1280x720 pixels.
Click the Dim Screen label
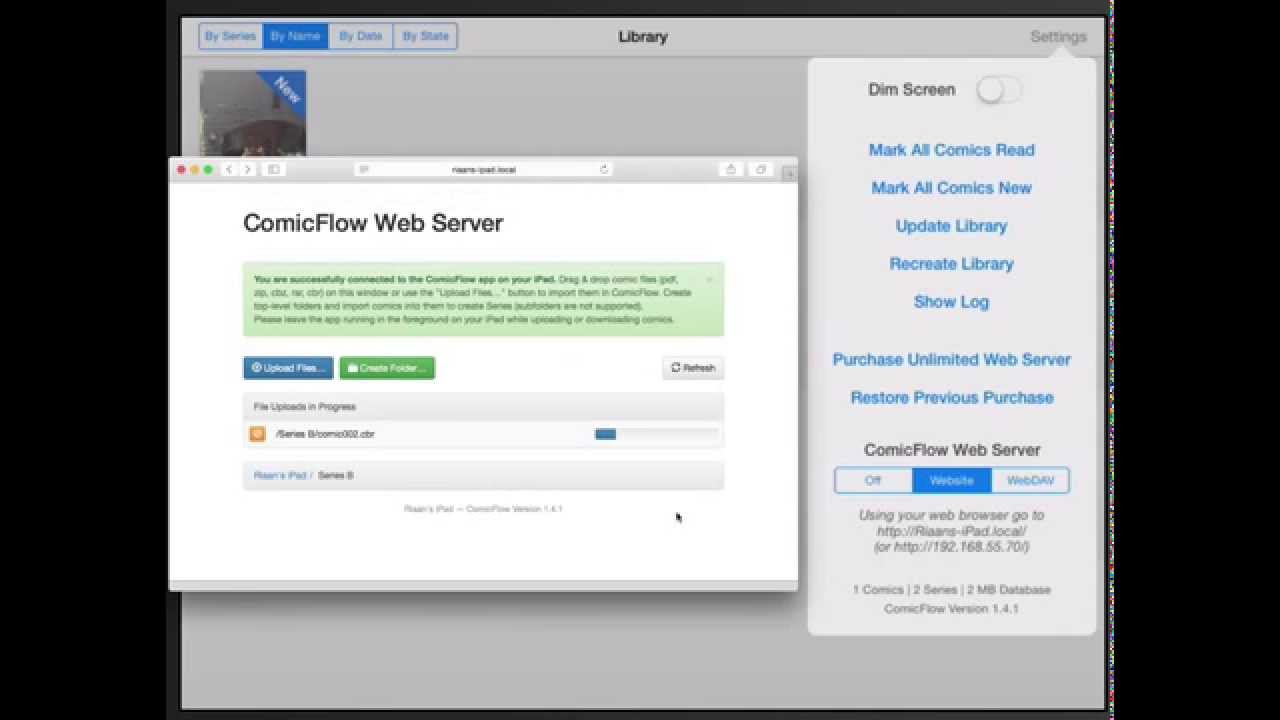point(912,90)
